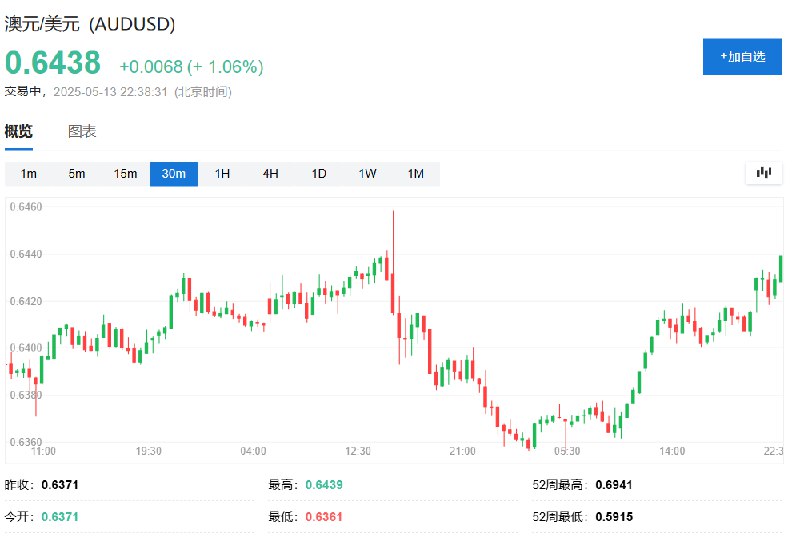Add AUDUSD to watchlist with +加自选
800x542 pixels.
pyautogui.click(x=742, y=57)
